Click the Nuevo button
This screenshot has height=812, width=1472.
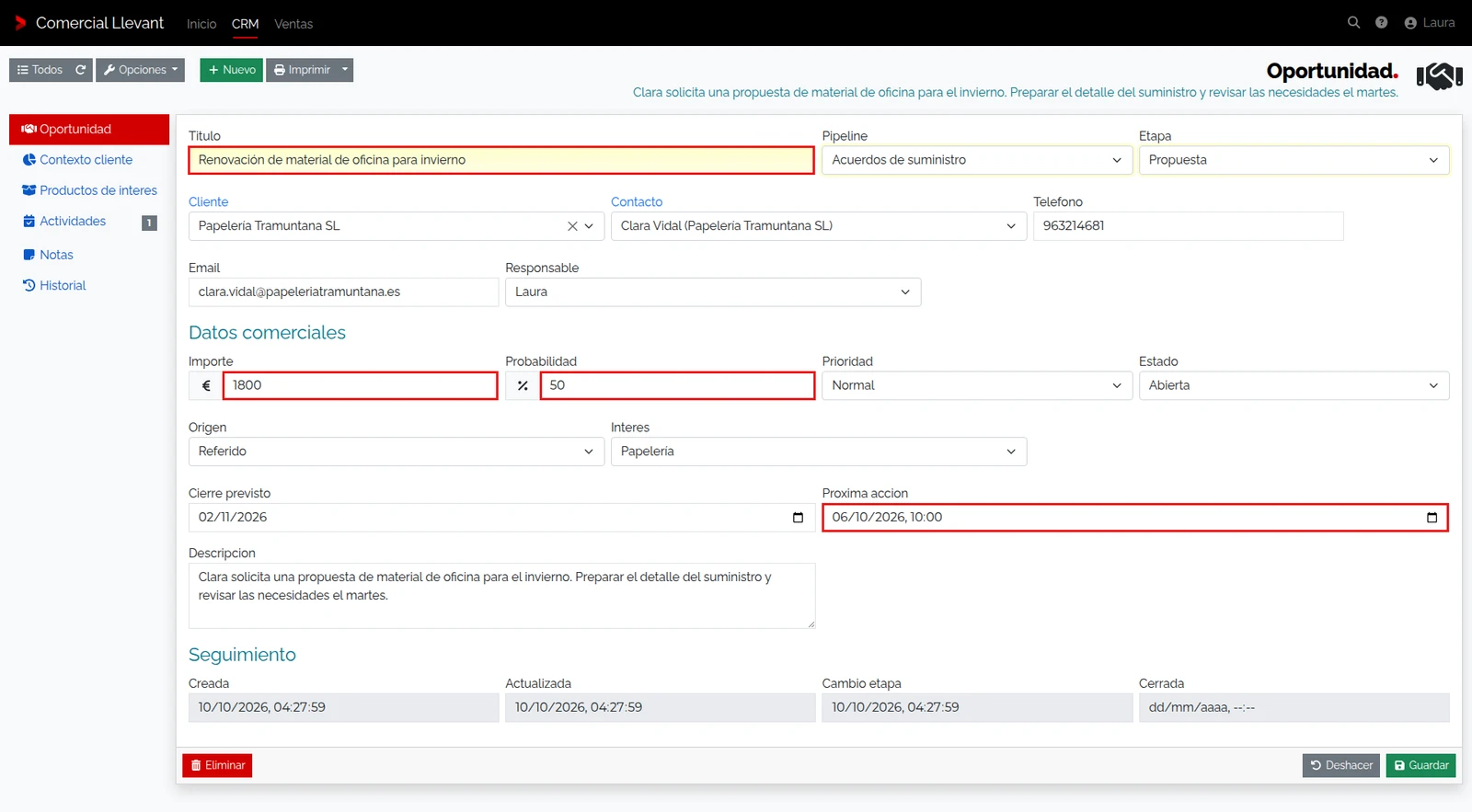232,70
